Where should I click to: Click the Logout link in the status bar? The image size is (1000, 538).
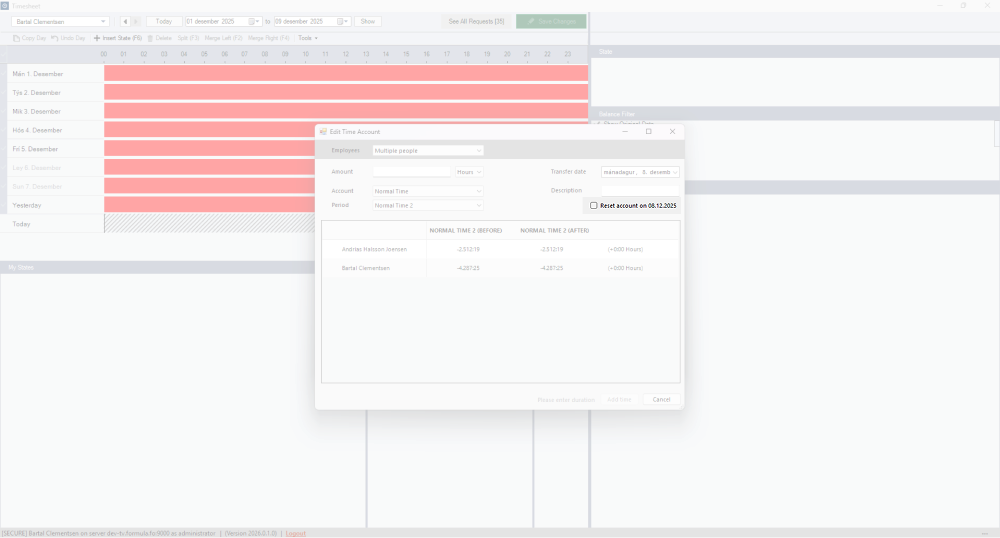point(295,534)
